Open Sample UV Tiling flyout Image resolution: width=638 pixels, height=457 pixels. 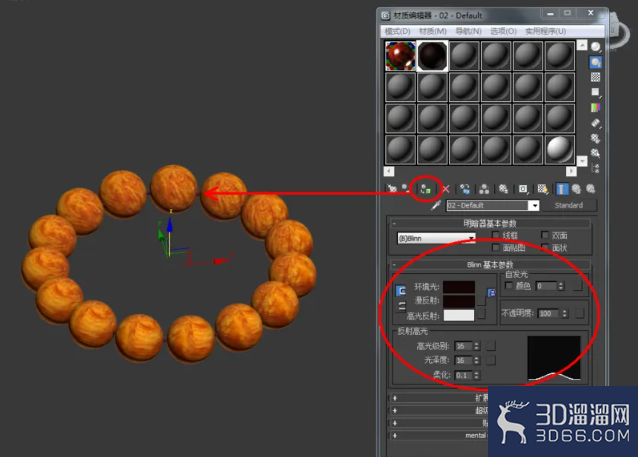[x=596, y=92]
